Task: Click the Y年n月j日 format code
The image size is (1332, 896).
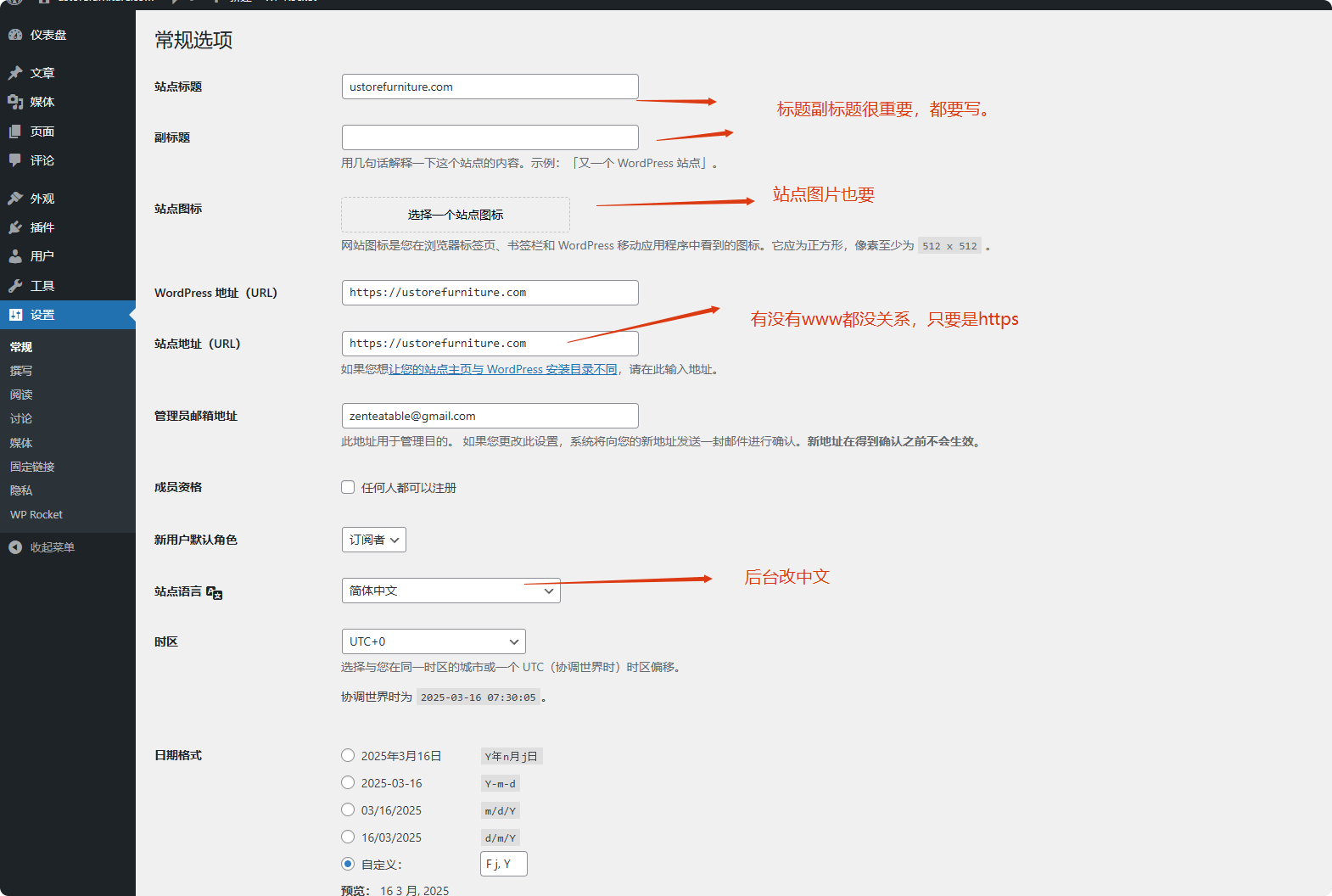Action: click(x=512, y=756)
